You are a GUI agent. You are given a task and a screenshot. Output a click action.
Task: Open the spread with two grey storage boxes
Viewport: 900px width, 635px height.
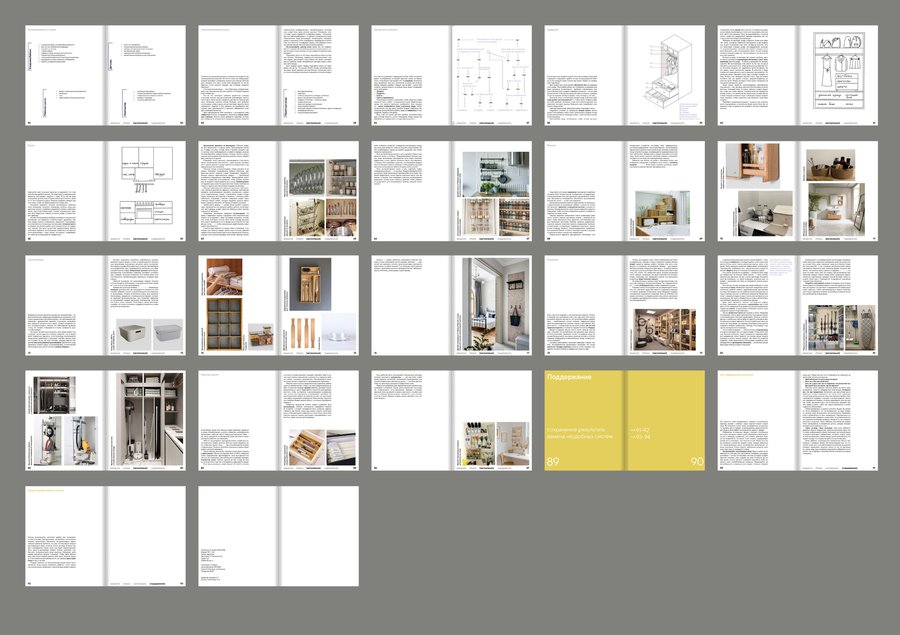(106, 305)
